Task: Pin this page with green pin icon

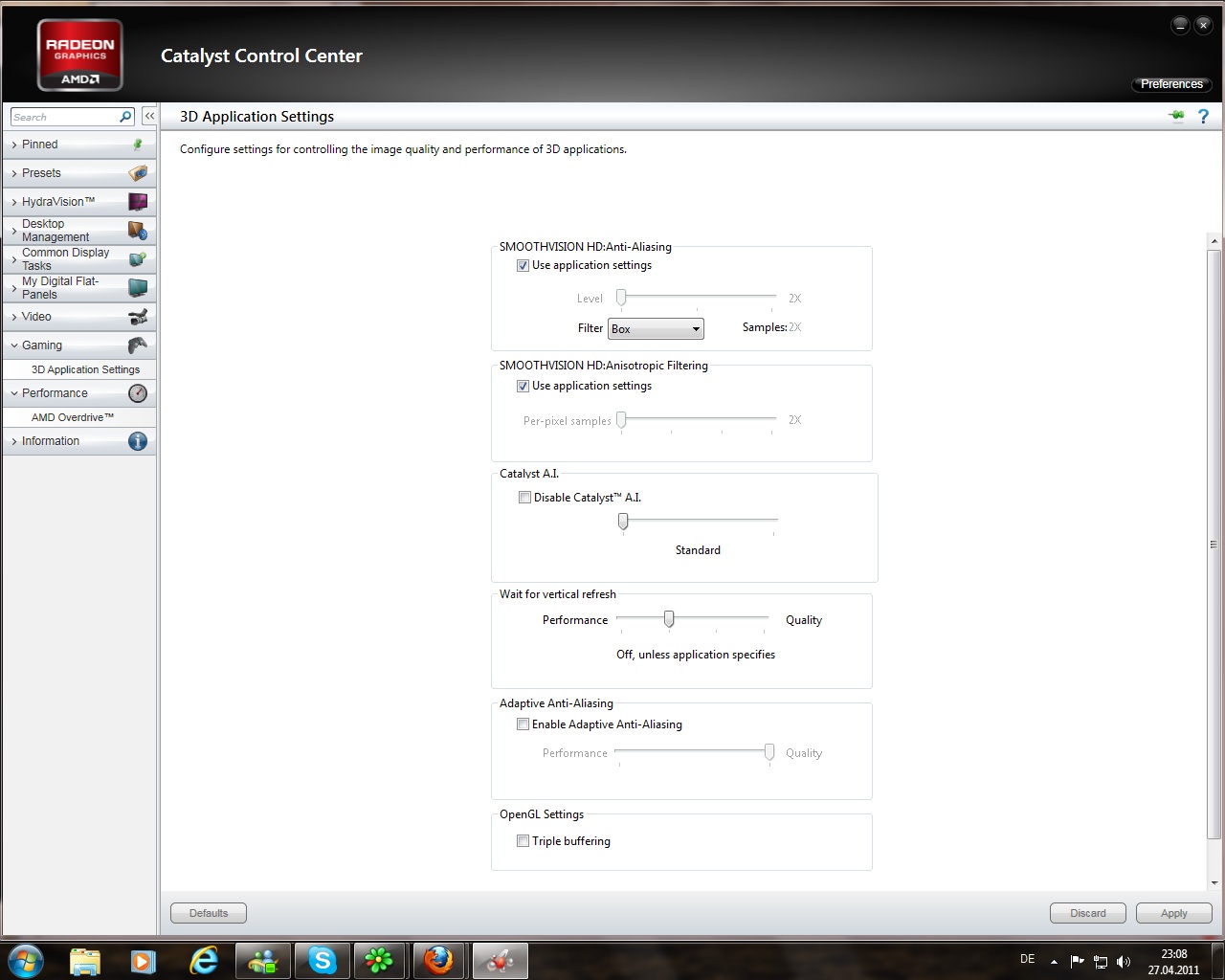Action: coord(1176,116)
